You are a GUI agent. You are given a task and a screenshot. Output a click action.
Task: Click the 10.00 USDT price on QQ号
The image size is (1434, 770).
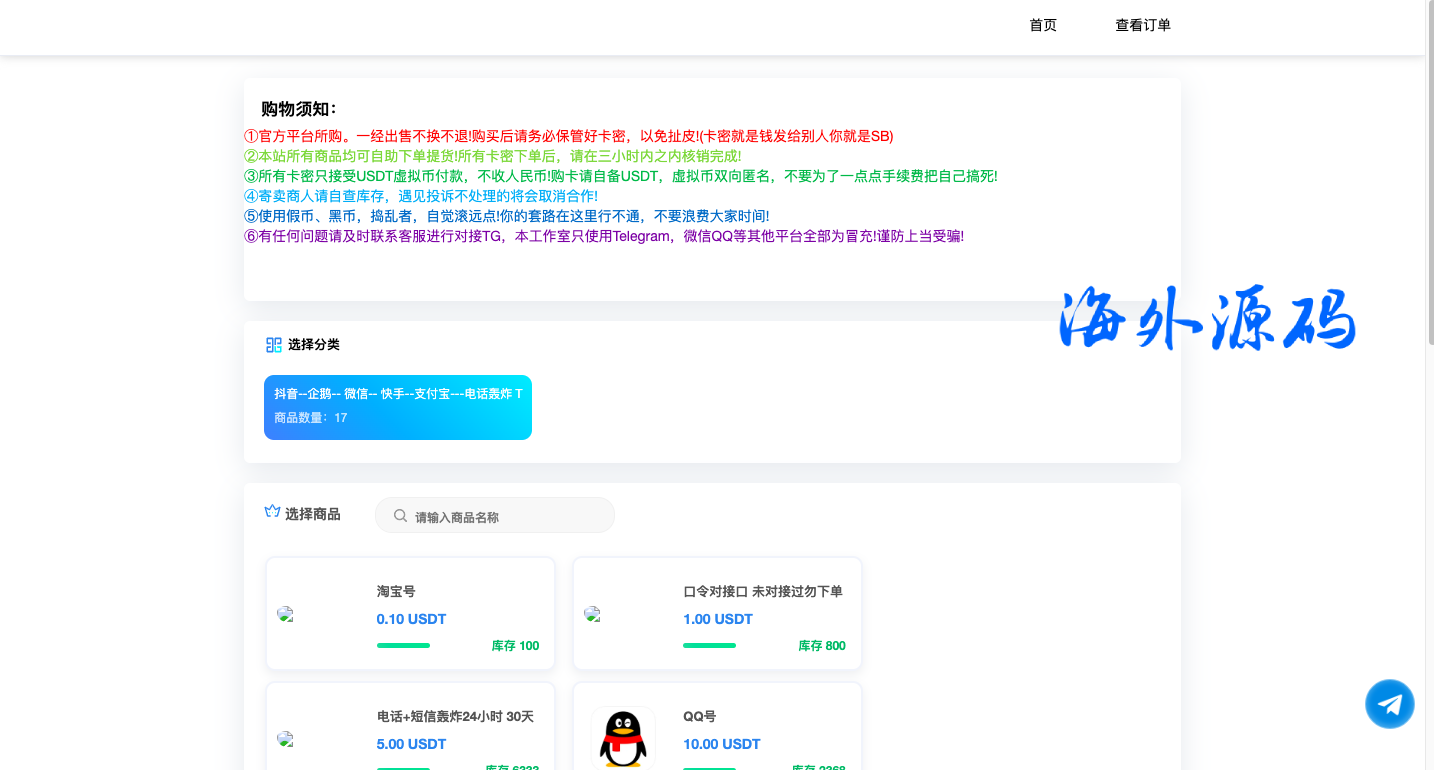[x=721, y=744]
